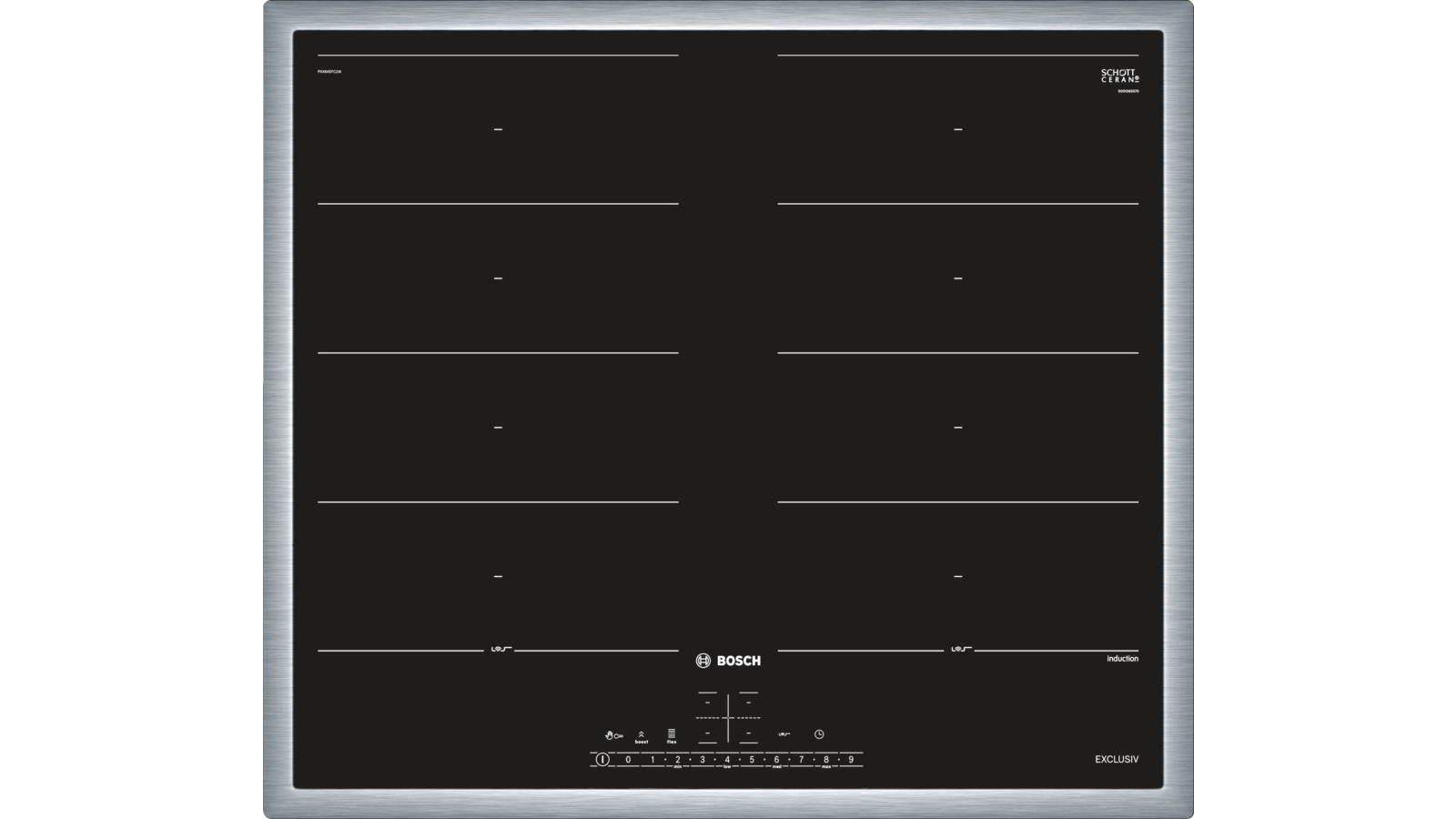Select the min level marker under 2
The width and height of the screenshot is (1456, 819).
(x=678, y=765)
